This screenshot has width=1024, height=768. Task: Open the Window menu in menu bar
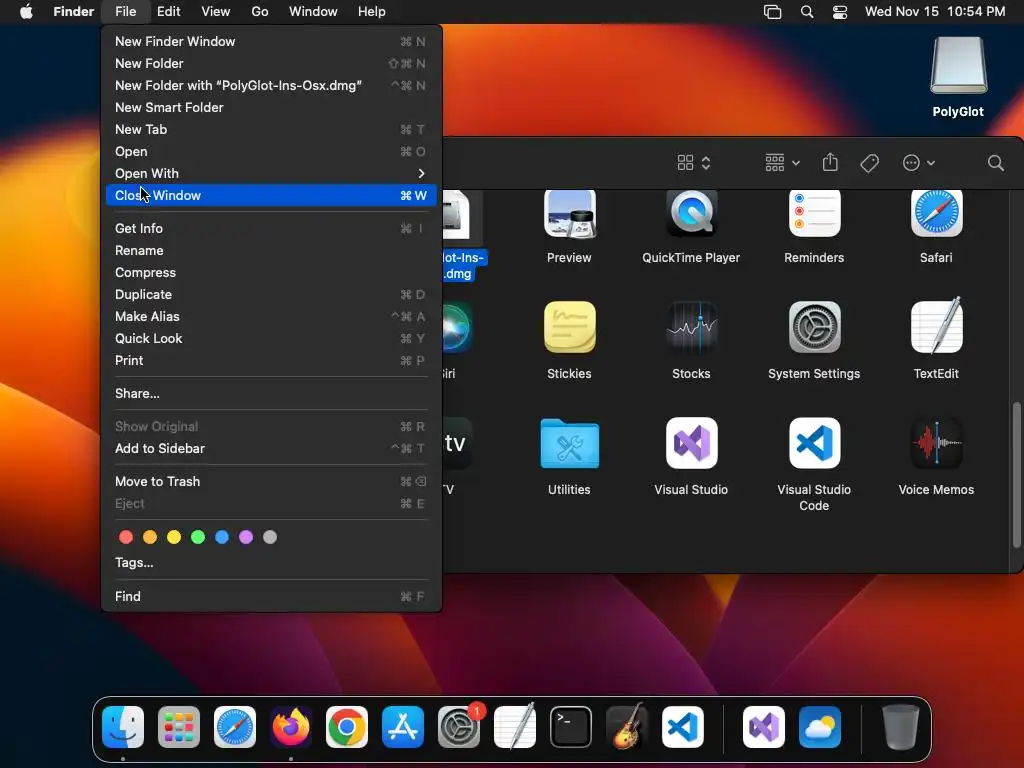313,12
